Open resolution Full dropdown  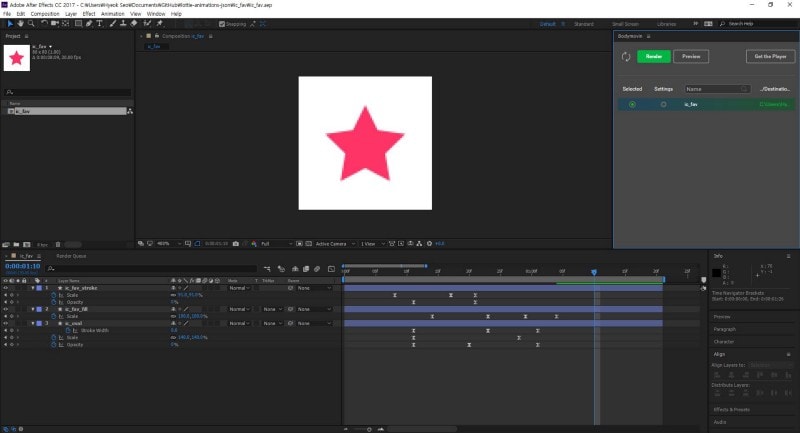coord(276,244)
